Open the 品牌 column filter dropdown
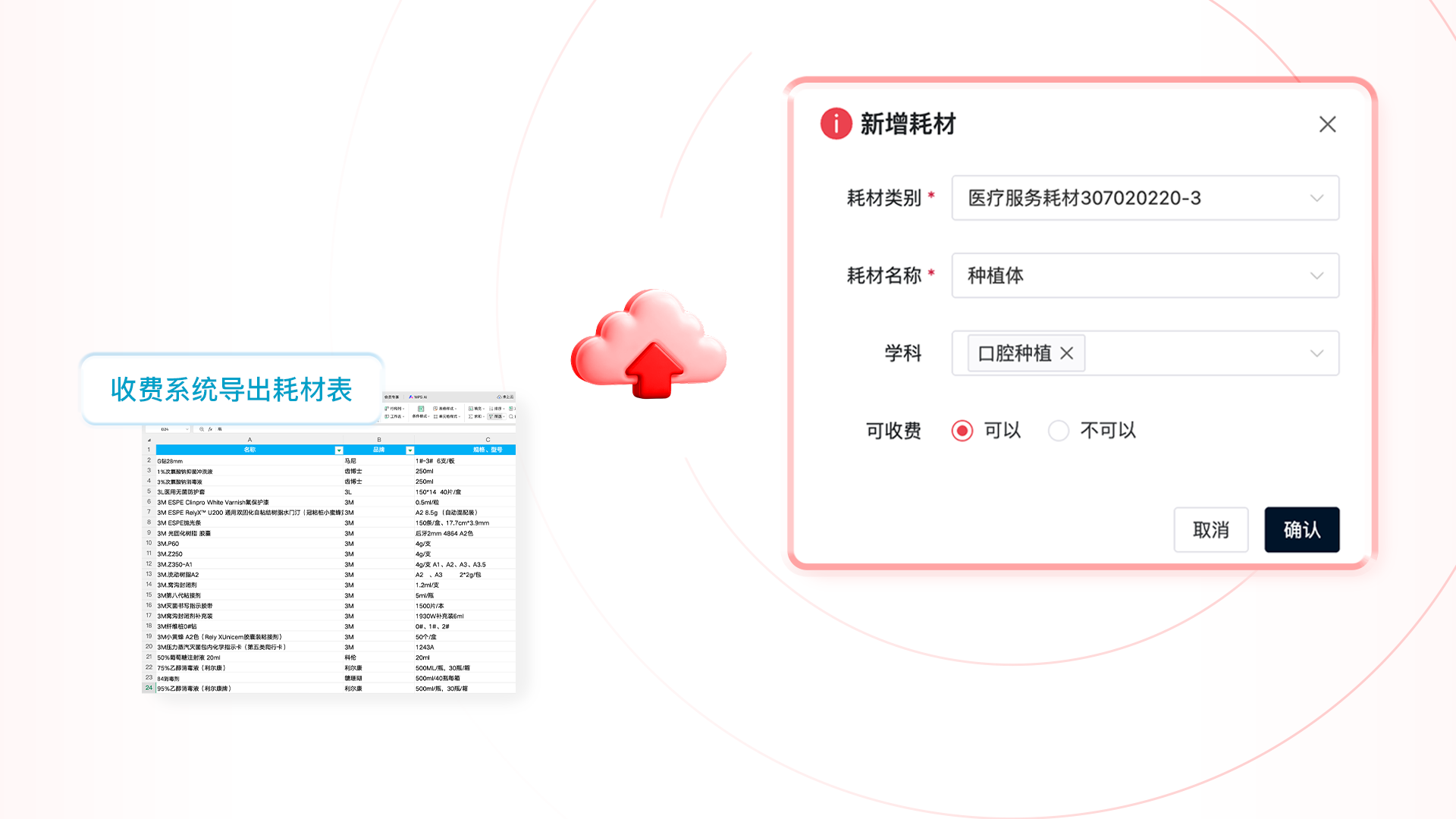 410,450
